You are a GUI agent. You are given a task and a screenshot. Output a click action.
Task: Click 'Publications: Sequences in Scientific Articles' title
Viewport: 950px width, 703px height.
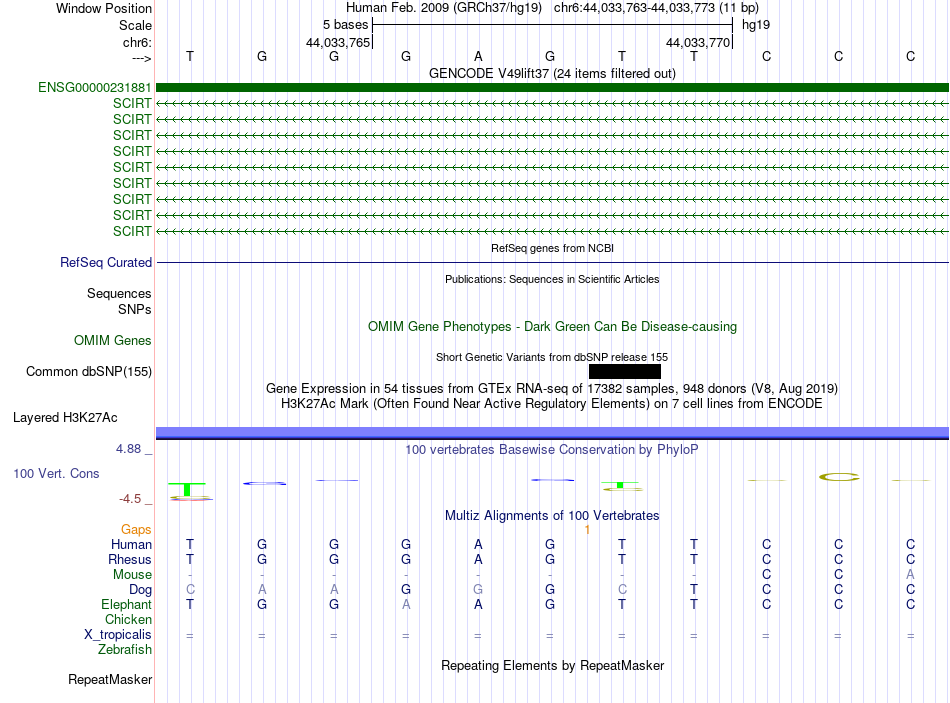[552, 279]
